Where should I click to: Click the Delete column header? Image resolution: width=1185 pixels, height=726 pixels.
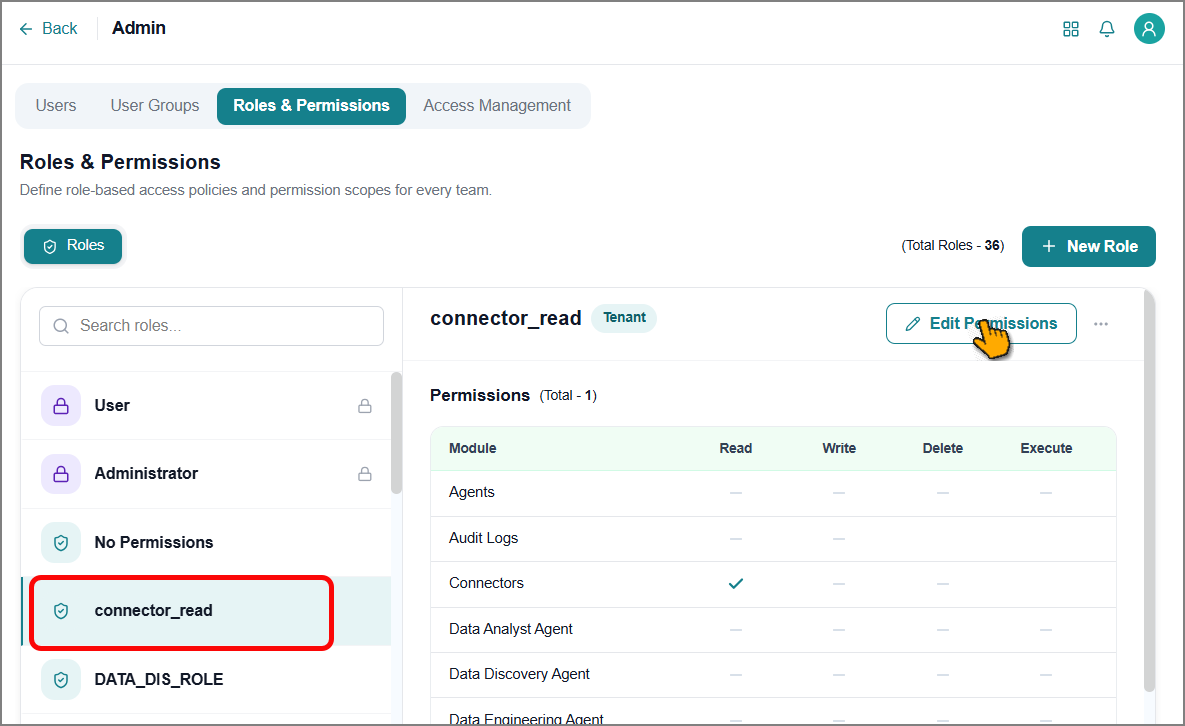[942, 448]
